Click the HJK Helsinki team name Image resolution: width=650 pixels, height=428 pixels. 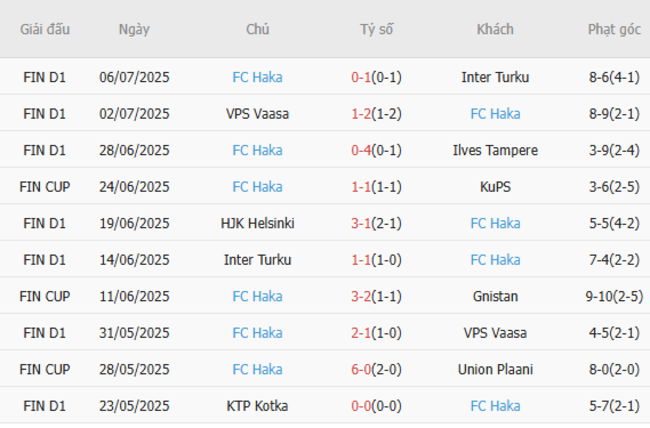point(258,223)
